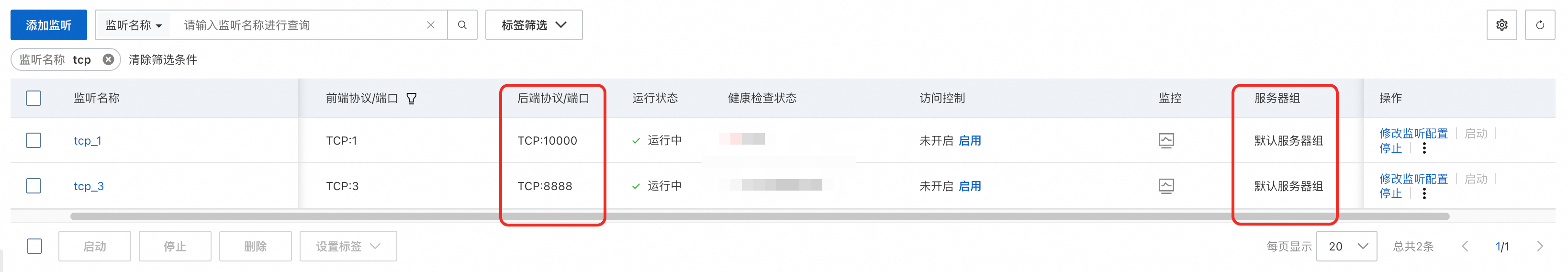Filter by frontend protocol funnel icon

tap(412, 99)
